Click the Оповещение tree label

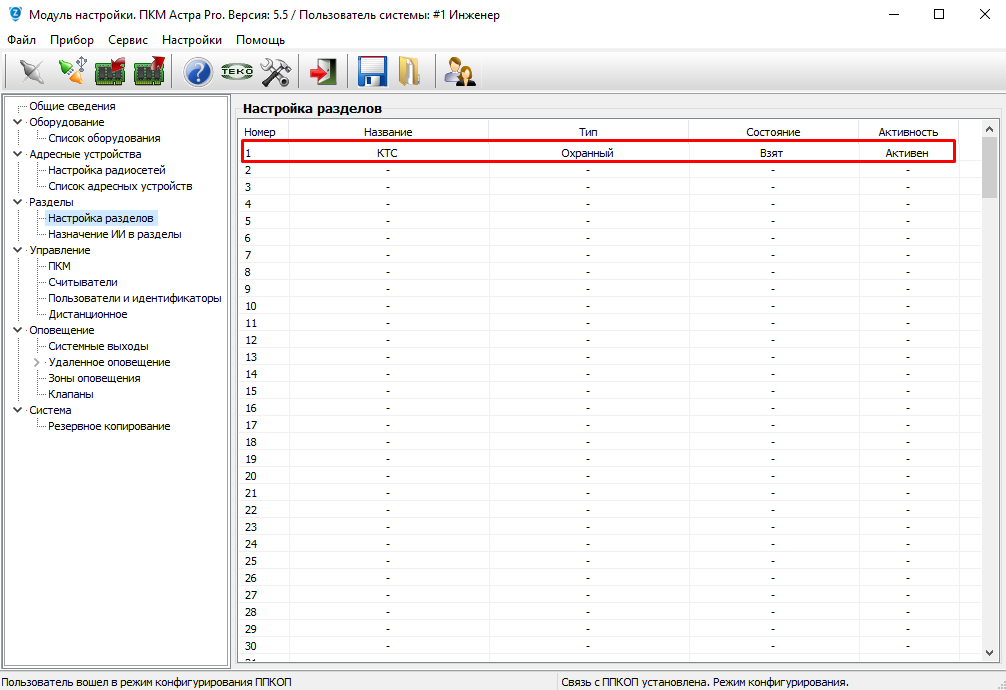pos(62,330)
